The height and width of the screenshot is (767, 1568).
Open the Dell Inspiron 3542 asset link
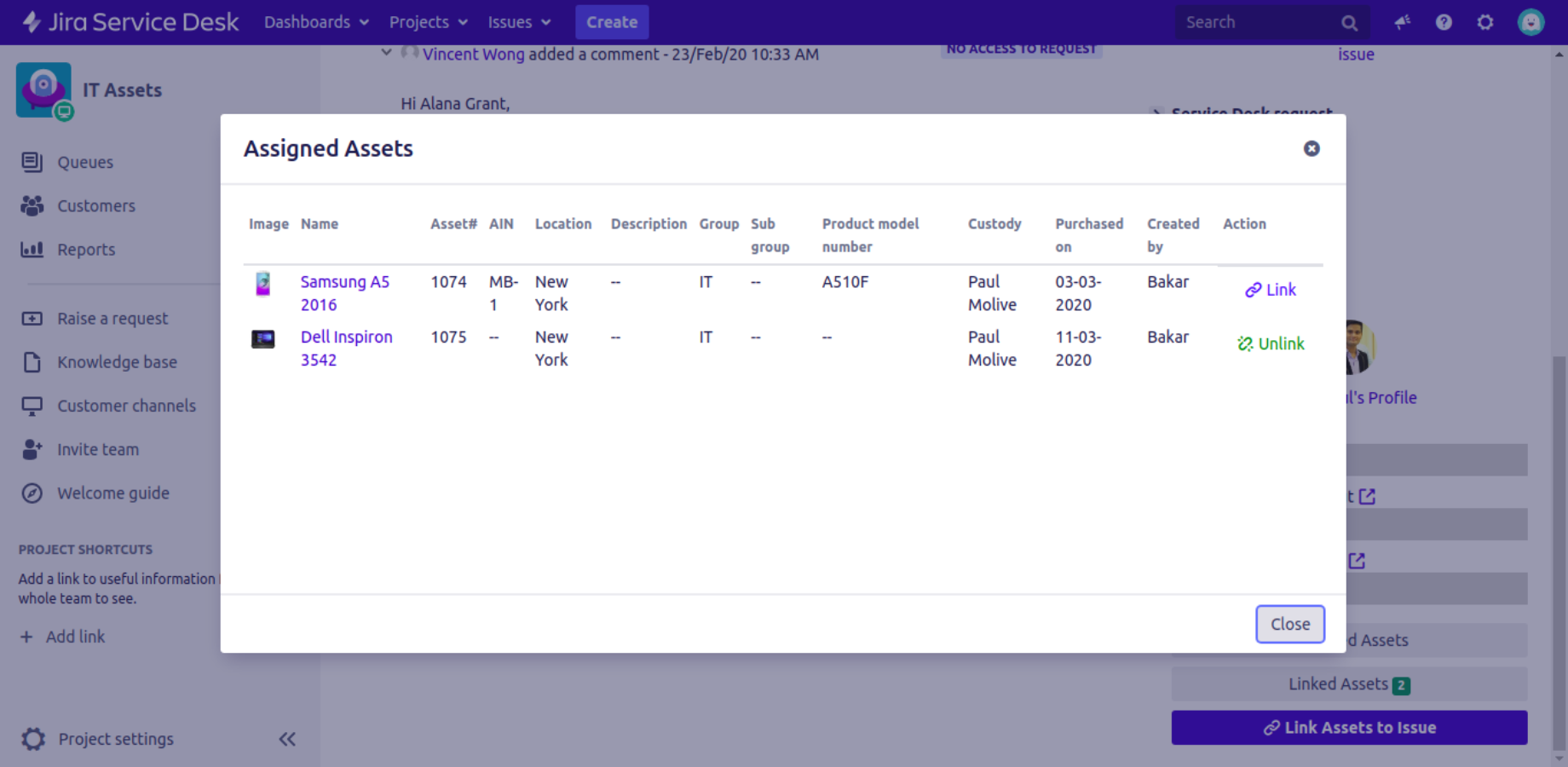(x=346, y=349)
